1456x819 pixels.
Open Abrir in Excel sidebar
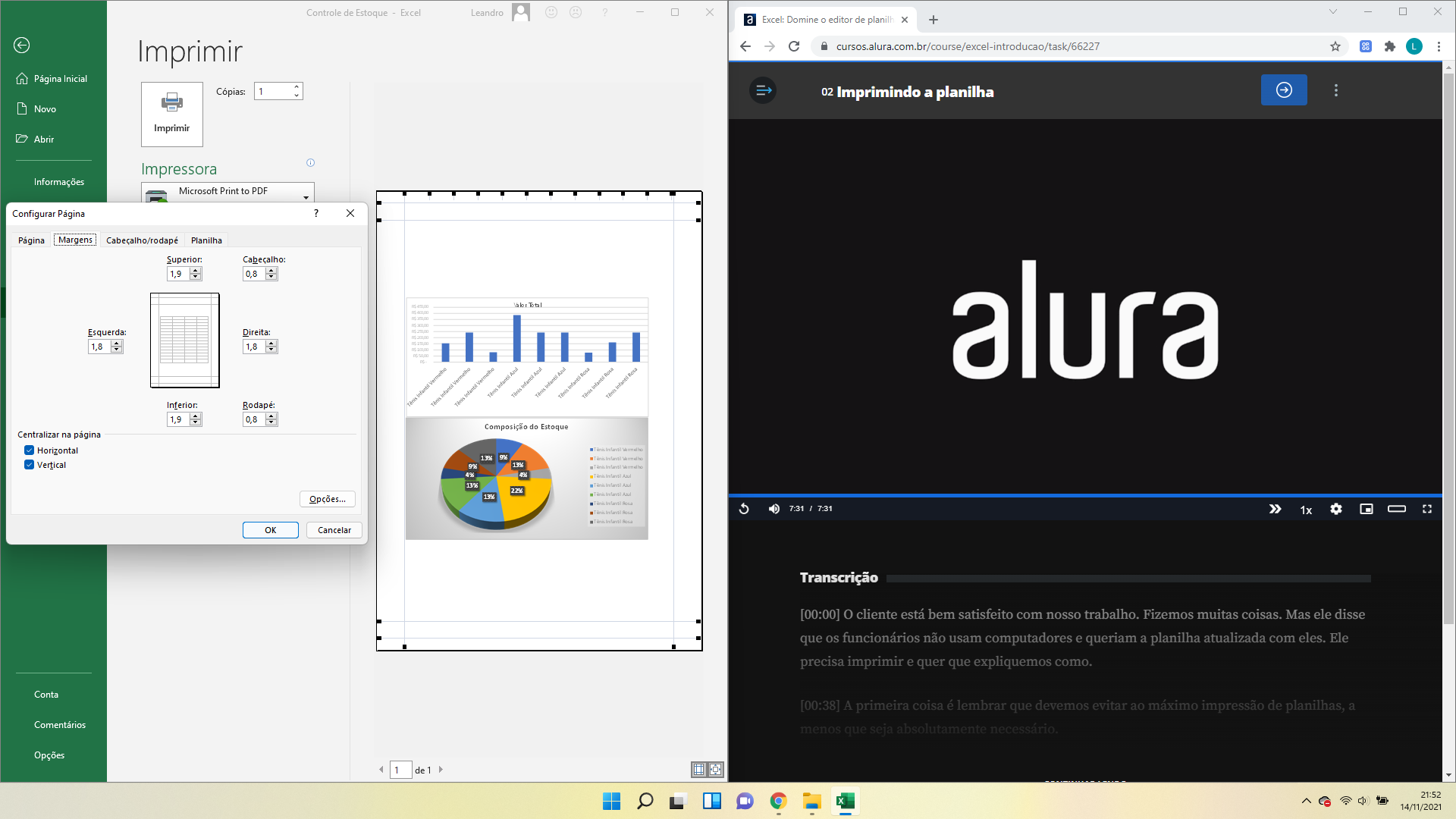pyautogui.click(x=36, y=140)
